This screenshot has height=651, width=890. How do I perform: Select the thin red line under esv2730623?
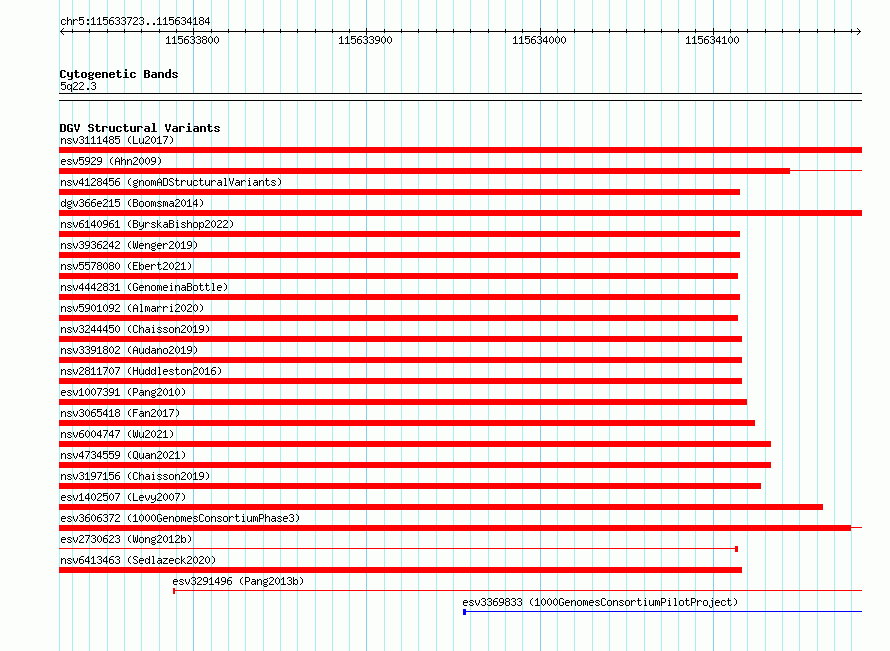(x=397, y=549)
